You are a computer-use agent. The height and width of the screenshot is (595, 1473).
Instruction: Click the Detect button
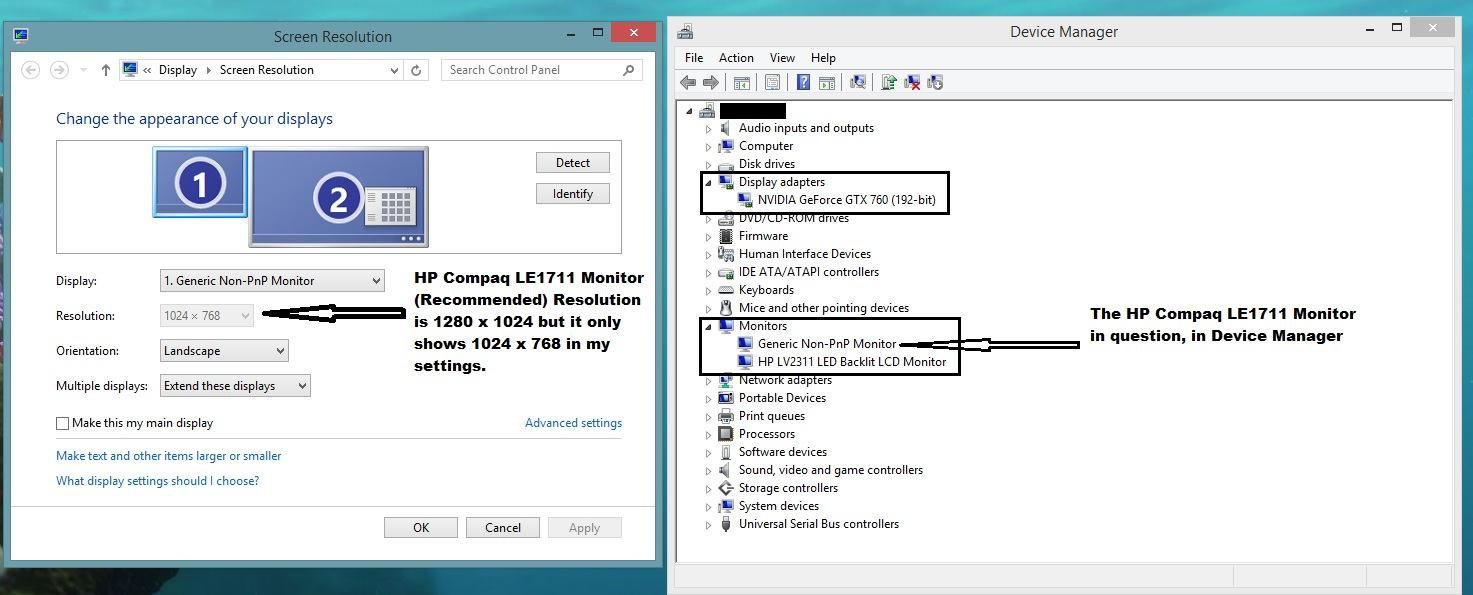573,163
